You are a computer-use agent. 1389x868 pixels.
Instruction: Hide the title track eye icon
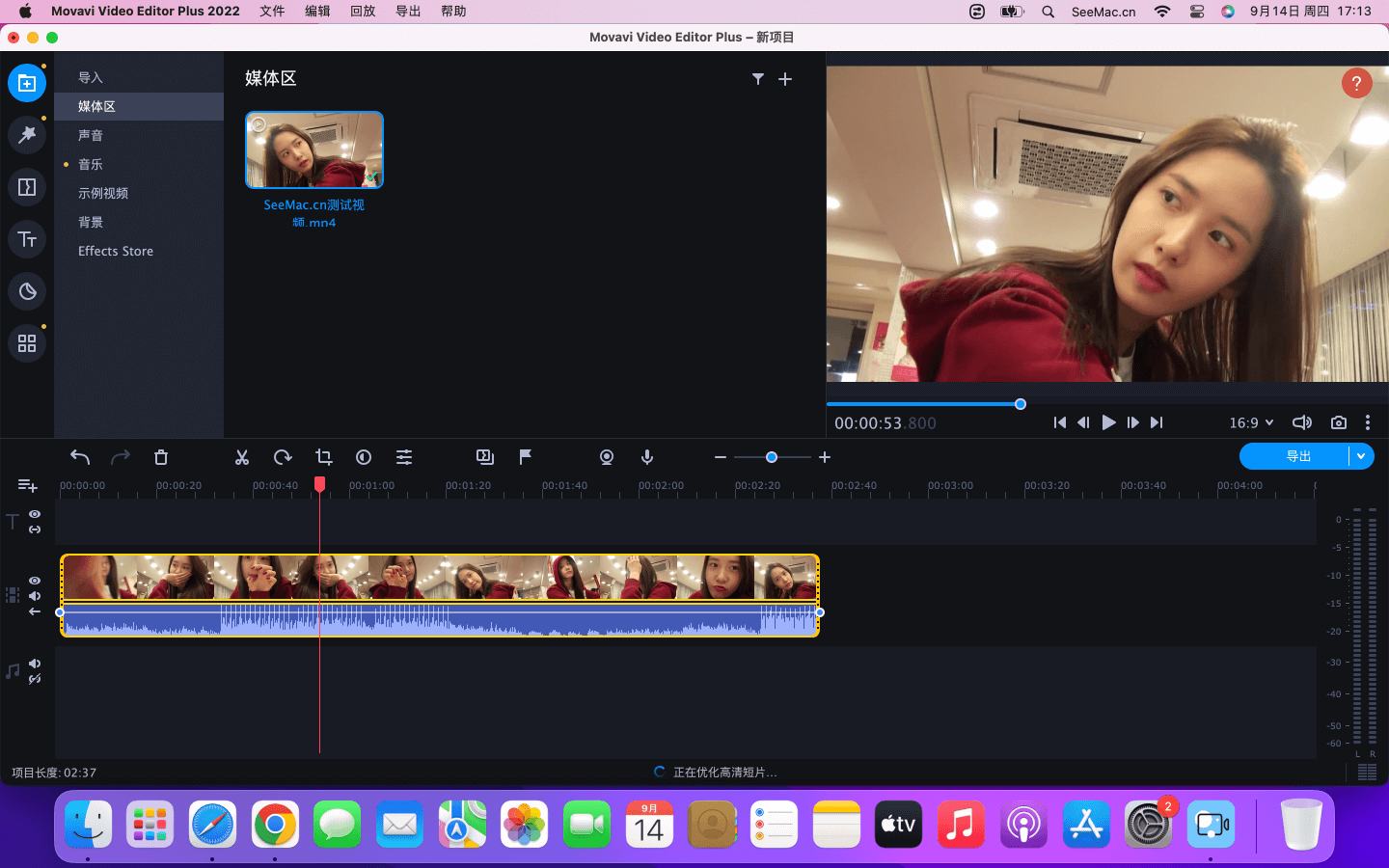click(x=35, y=514)
